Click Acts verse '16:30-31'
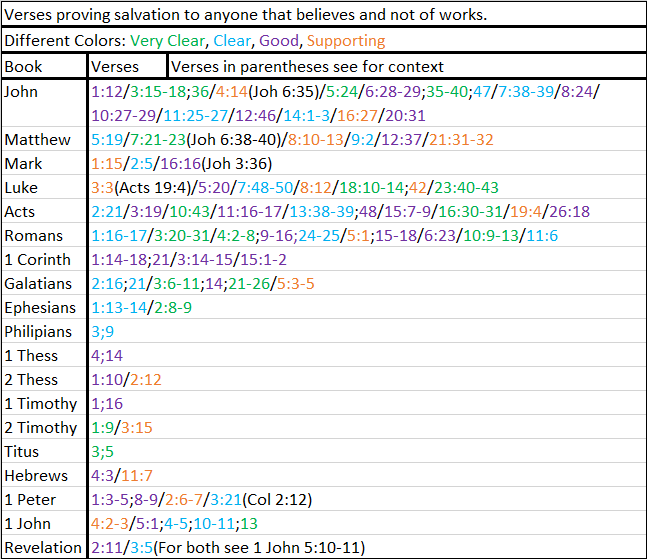 [x=470, y=212]
